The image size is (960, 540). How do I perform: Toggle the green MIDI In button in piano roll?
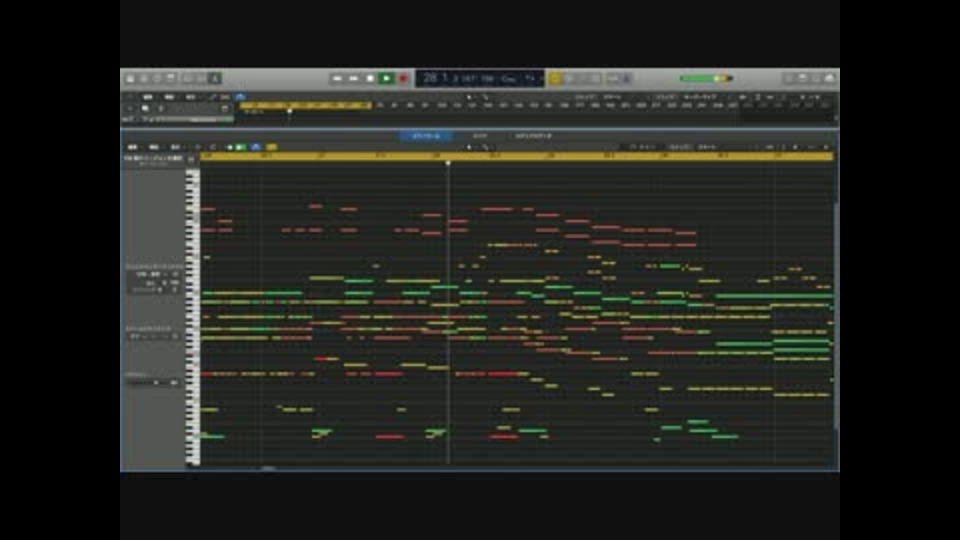click(230, 148)
